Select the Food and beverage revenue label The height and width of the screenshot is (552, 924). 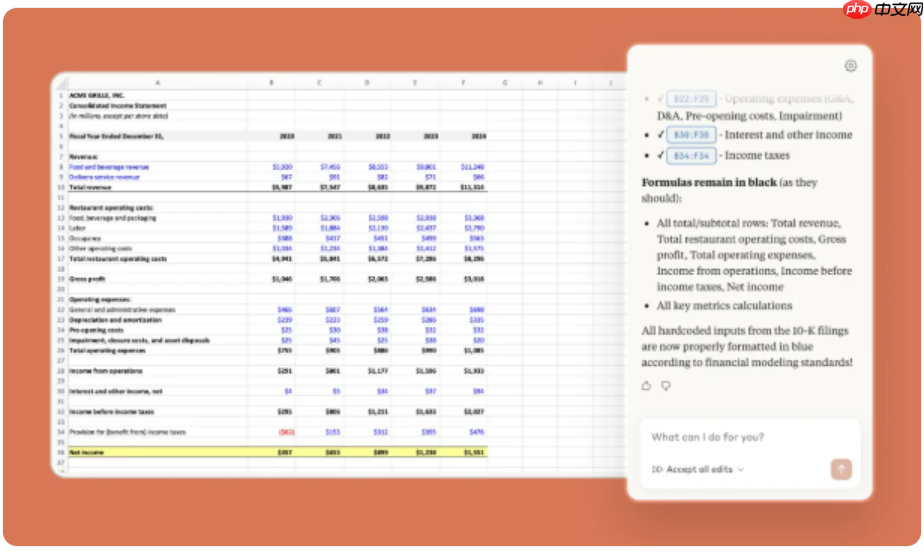109,167
